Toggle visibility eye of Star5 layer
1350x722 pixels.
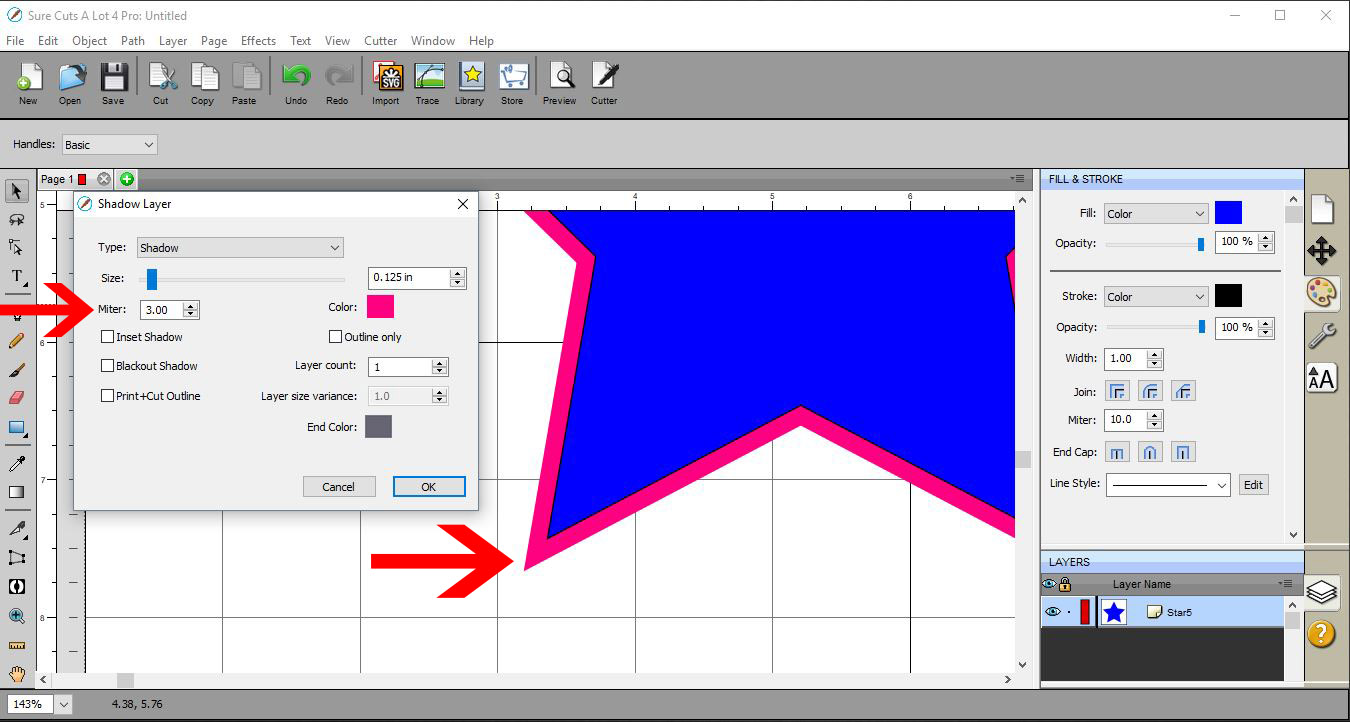pos(1051,612)
